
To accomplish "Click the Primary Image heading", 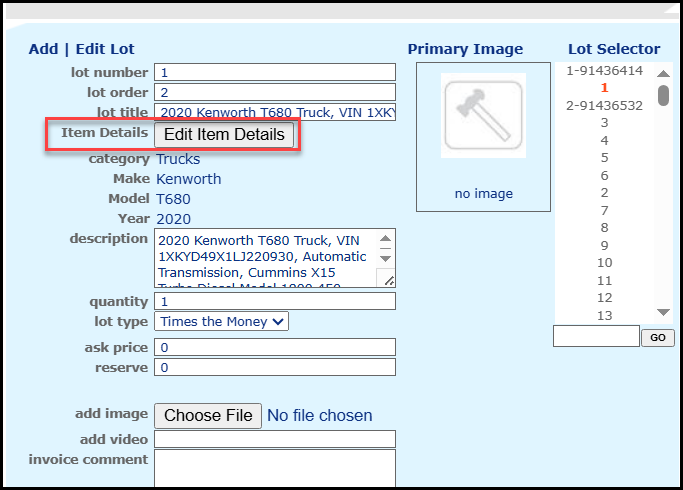I will [465, 49].
